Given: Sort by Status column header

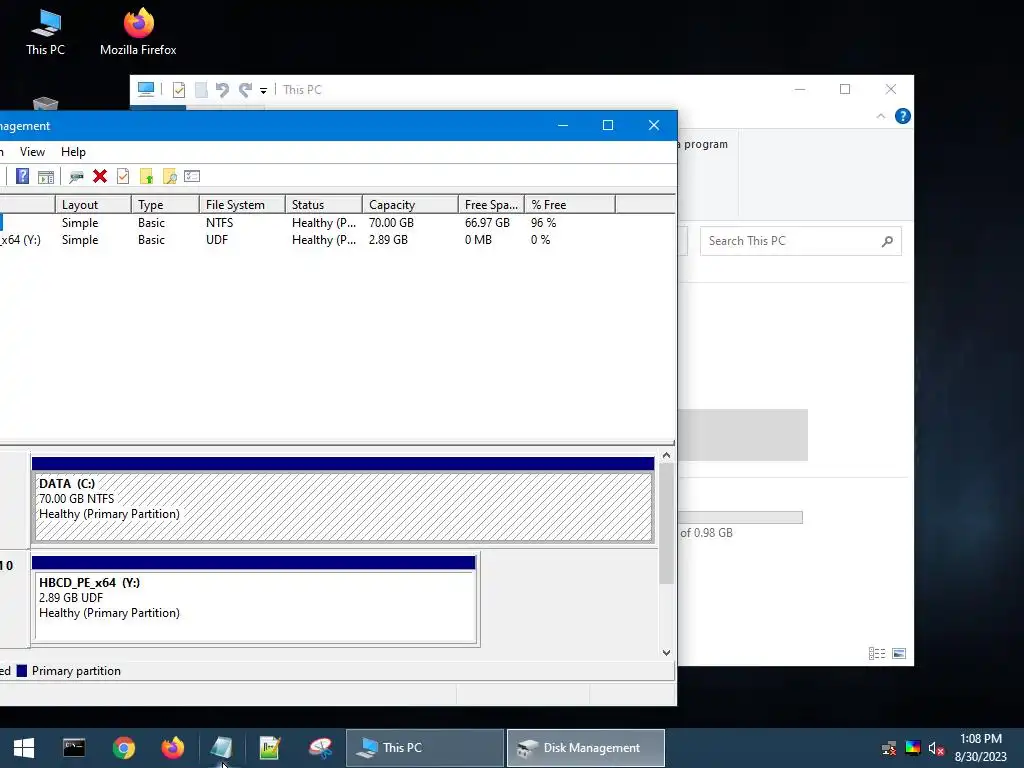Looking at the screenshot, I should [x=324, y=204].
